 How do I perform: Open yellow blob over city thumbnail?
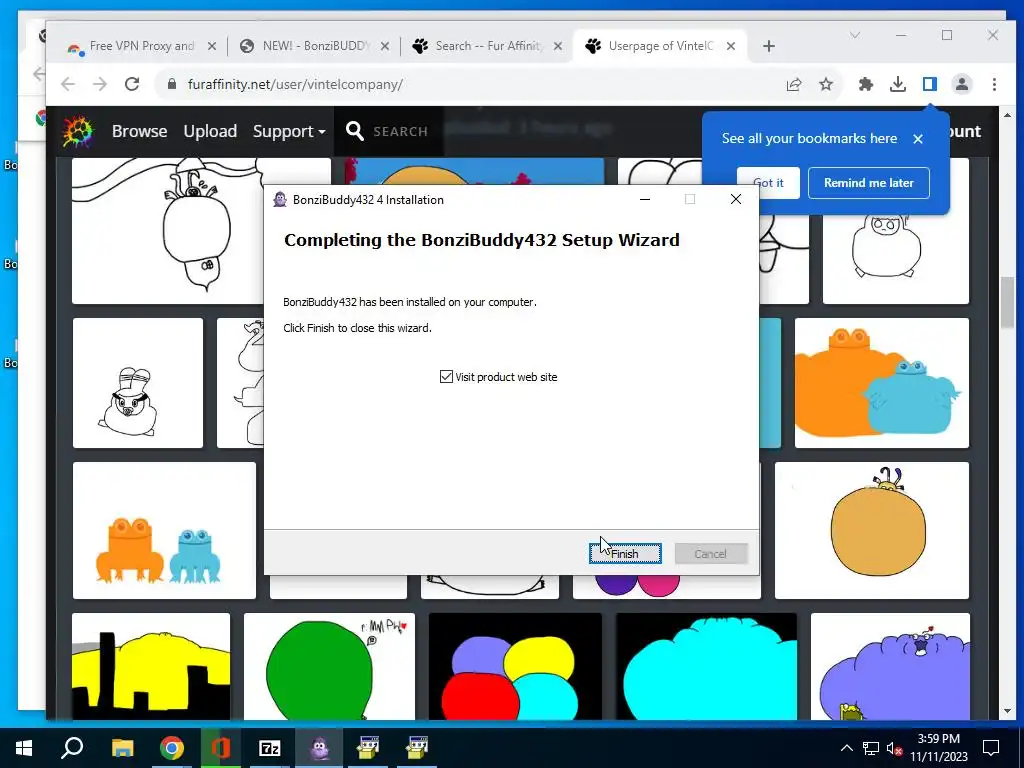point(151,666)
